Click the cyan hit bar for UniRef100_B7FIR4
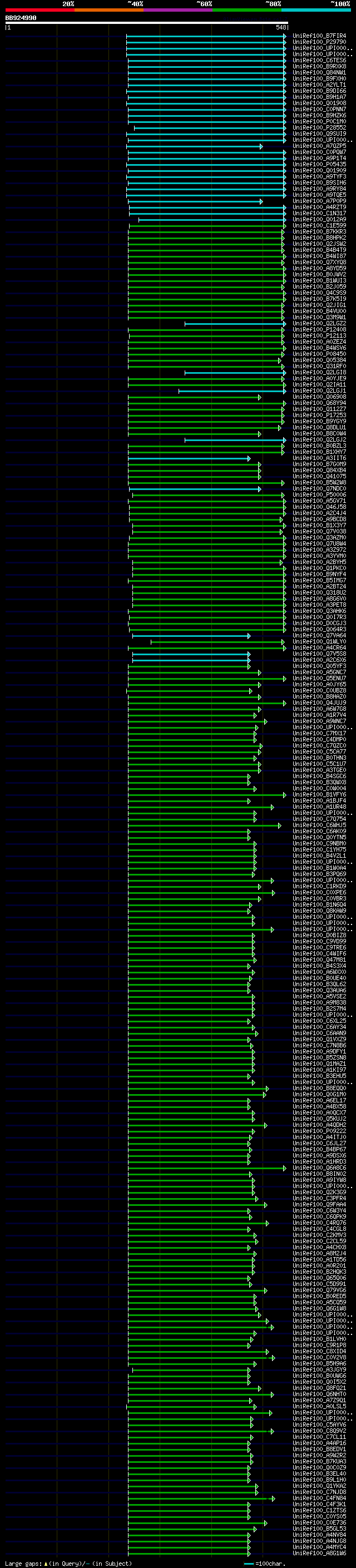 (206, 36)
